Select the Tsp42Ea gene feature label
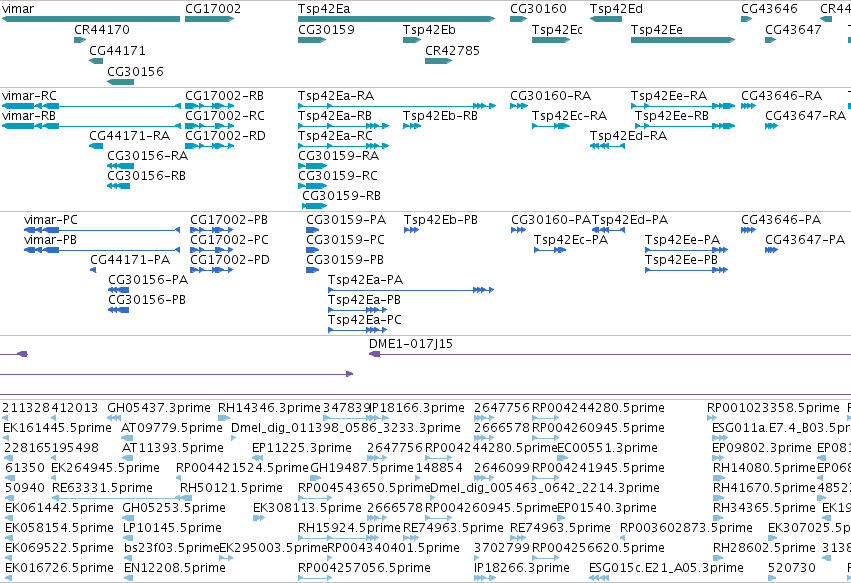 pos(324,9)
